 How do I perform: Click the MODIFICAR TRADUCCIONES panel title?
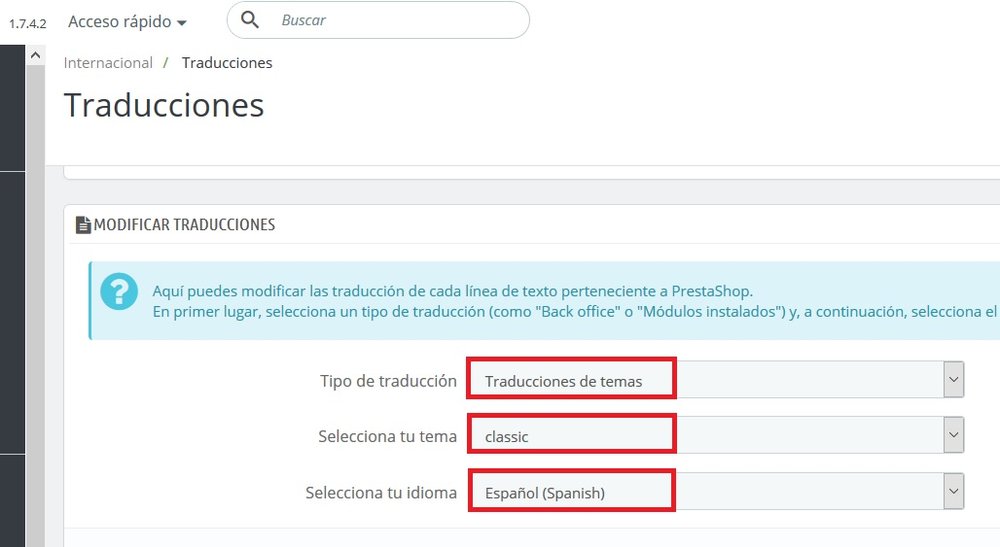coord(184,225)
